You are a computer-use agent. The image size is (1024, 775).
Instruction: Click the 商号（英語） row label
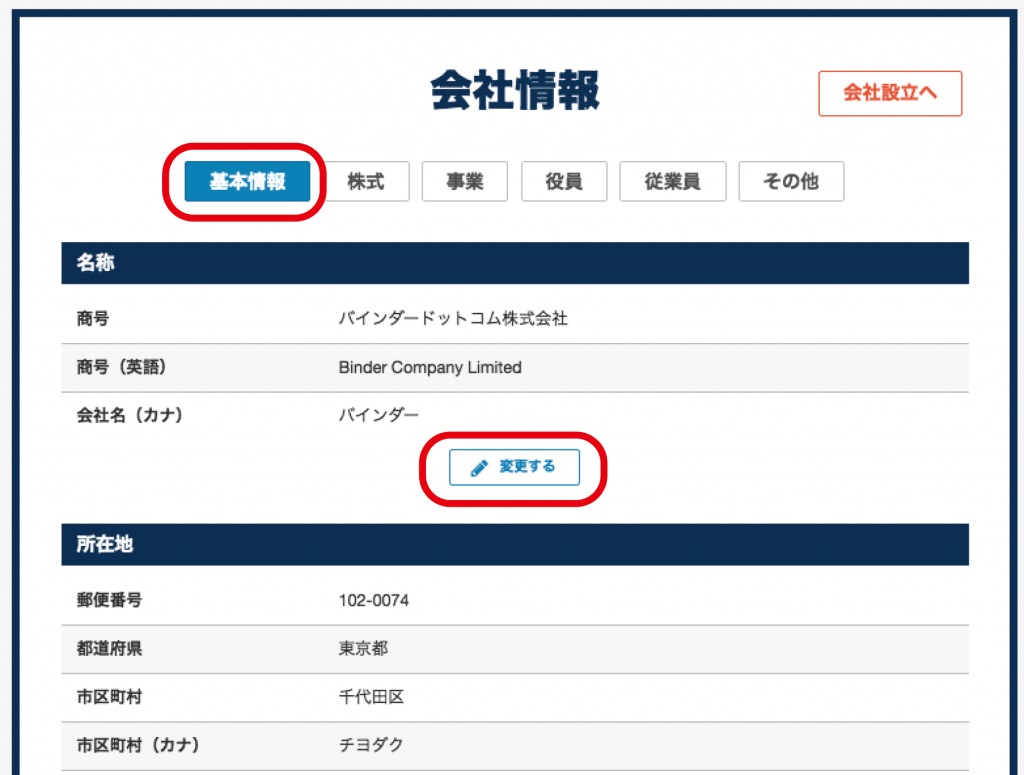coord(121,368)
